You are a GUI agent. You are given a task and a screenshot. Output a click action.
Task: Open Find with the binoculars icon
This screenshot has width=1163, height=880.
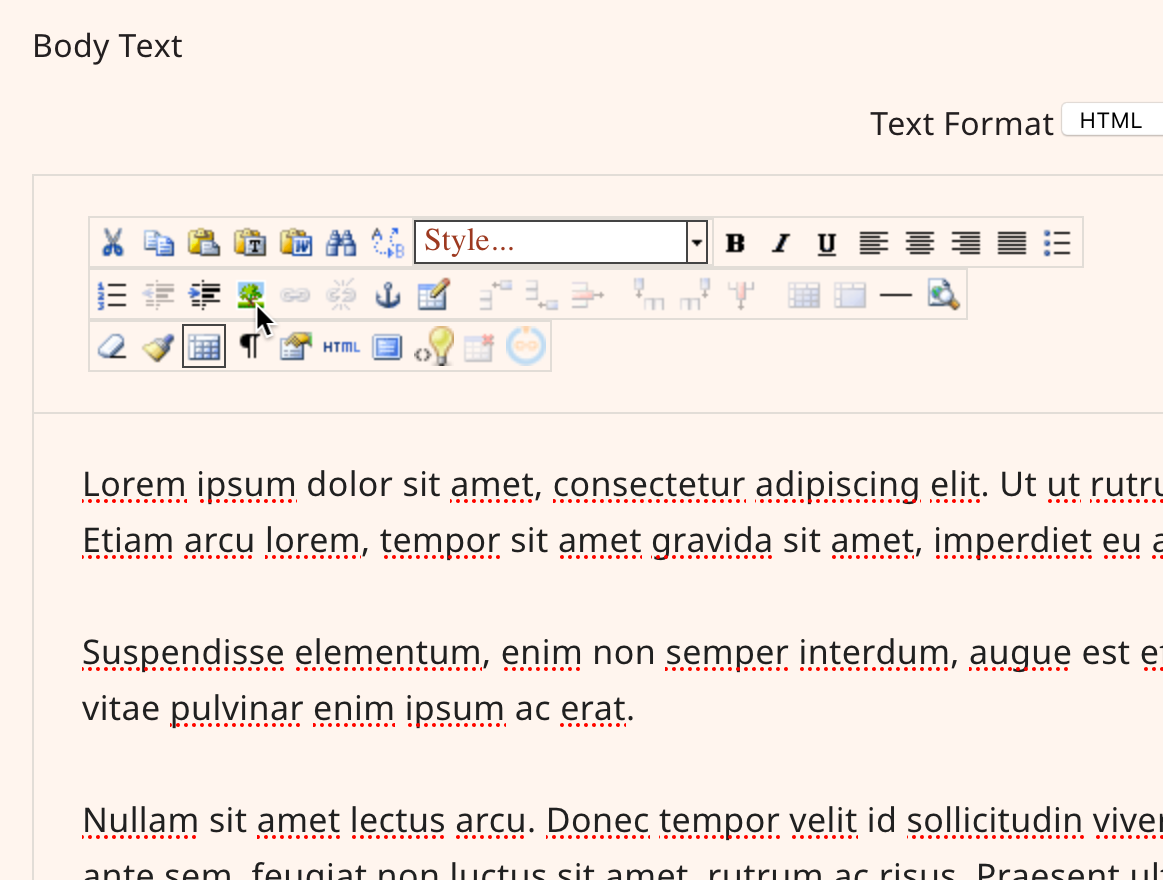341,242
